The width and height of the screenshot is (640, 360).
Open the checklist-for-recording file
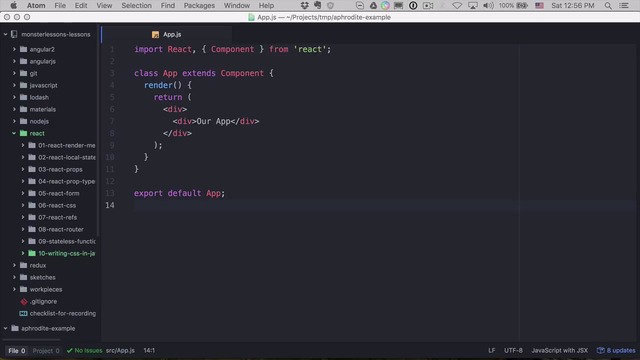click(x=63, y=313)
